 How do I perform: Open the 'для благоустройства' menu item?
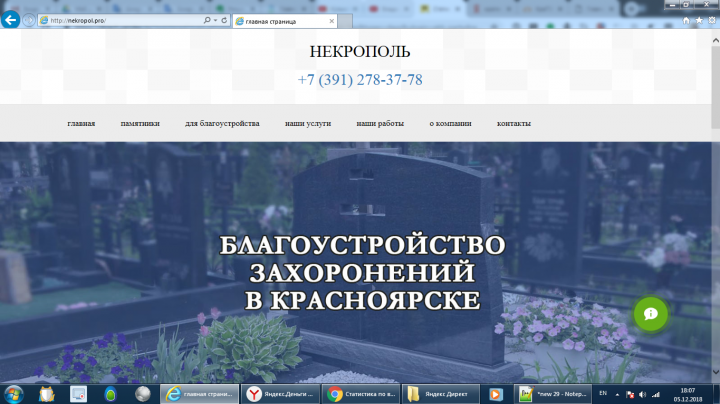(222, 123)
